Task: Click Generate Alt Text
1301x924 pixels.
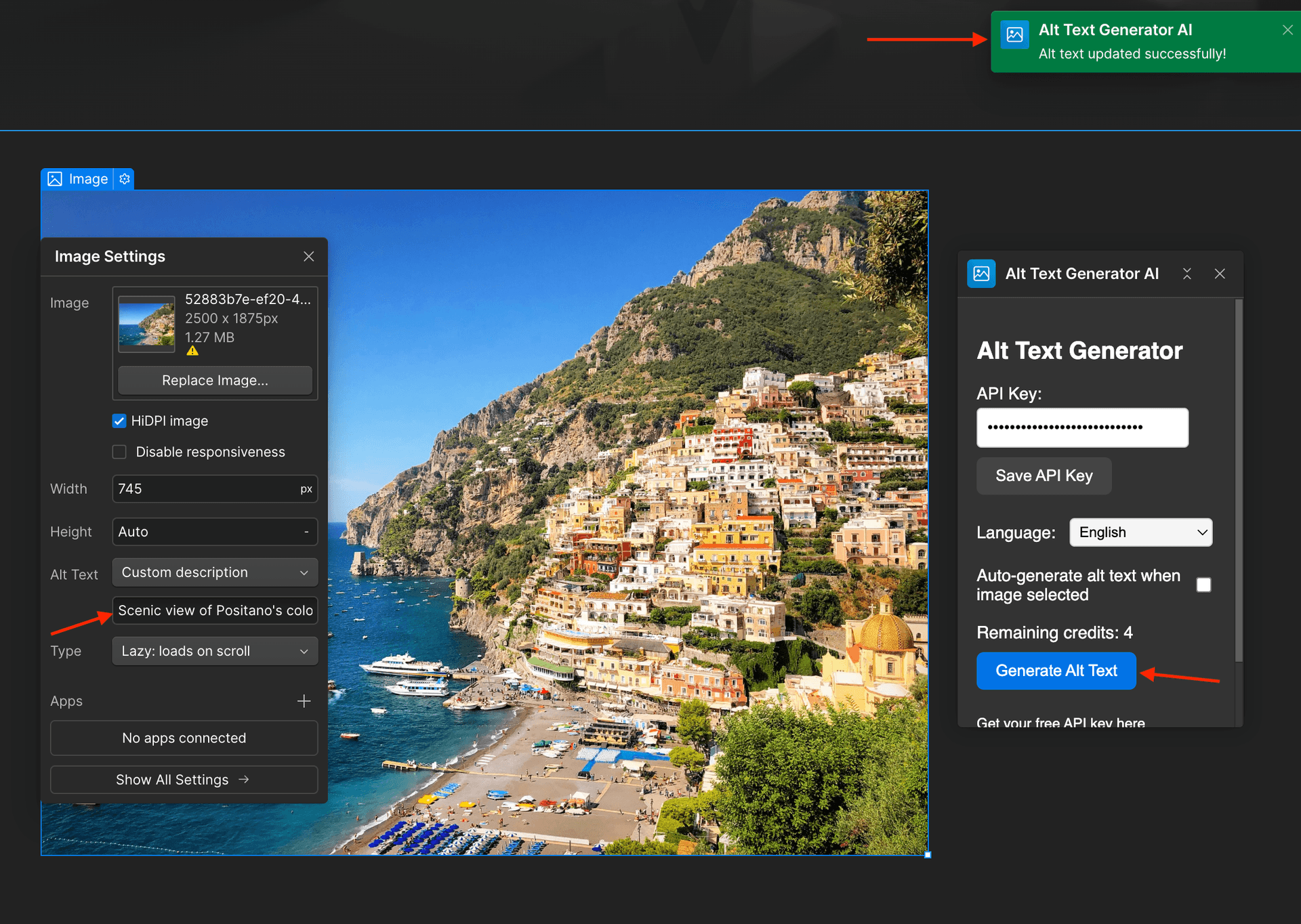Action: (x=1056, y=670)
